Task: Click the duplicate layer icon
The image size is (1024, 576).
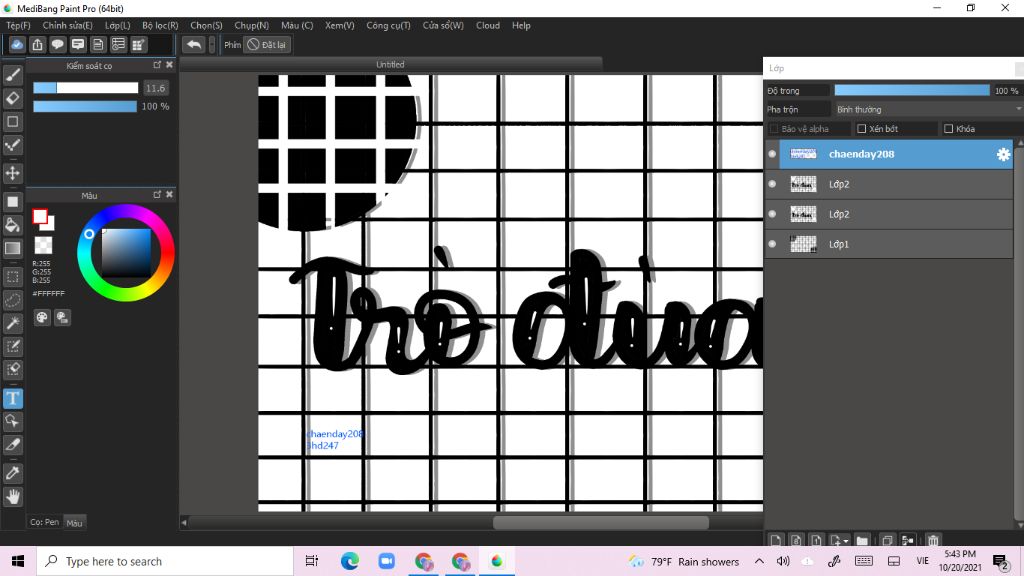Action: pyautogui.click(x=887, y=540)
